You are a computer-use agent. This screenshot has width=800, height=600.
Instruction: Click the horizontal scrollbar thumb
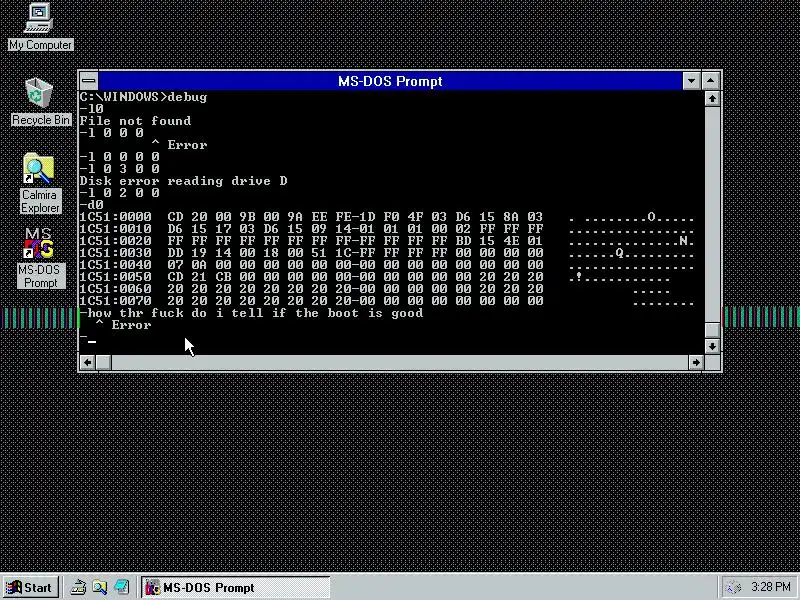pyautogui.click(x=104, y=362)
